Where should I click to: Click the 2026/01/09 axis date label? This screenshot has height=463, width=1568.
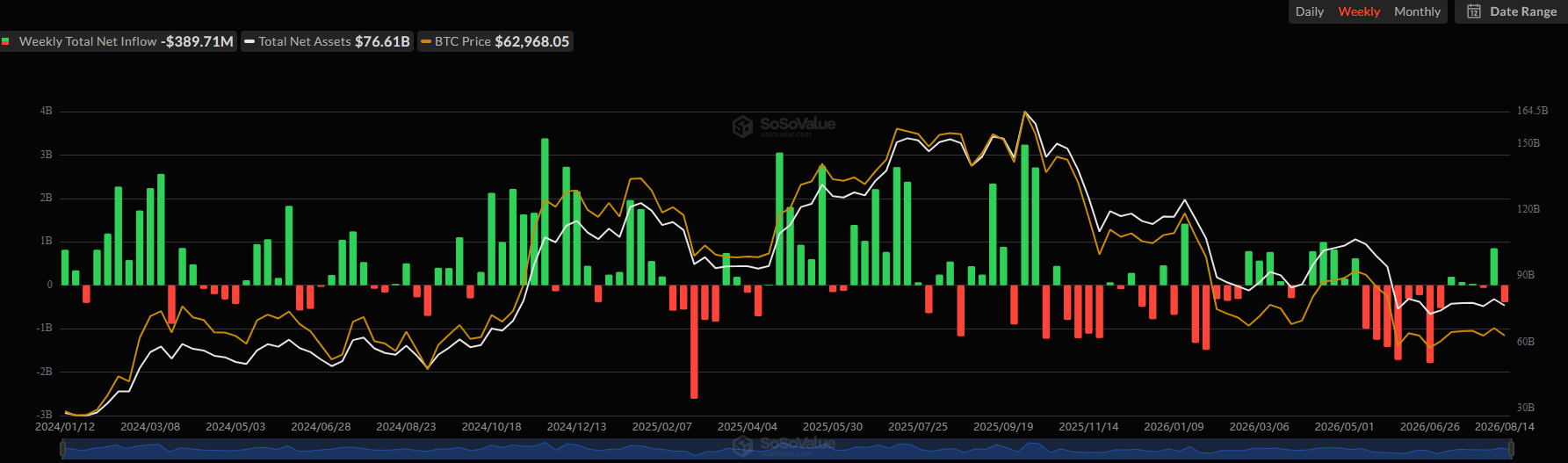(1174, 427)
